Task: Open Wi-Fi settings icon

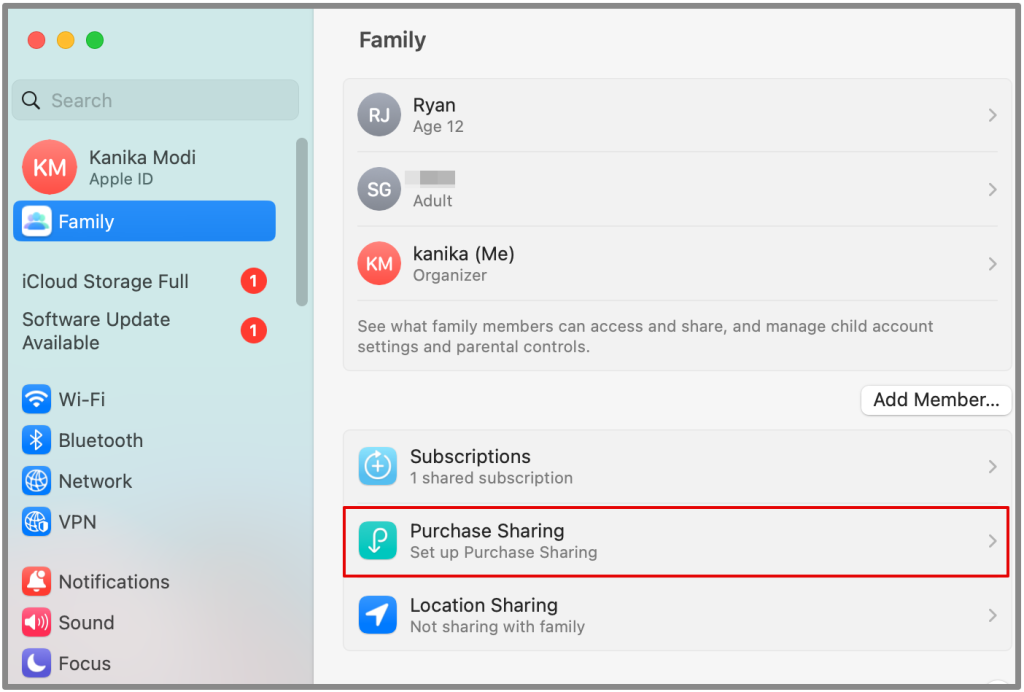Action: (37, 399)
